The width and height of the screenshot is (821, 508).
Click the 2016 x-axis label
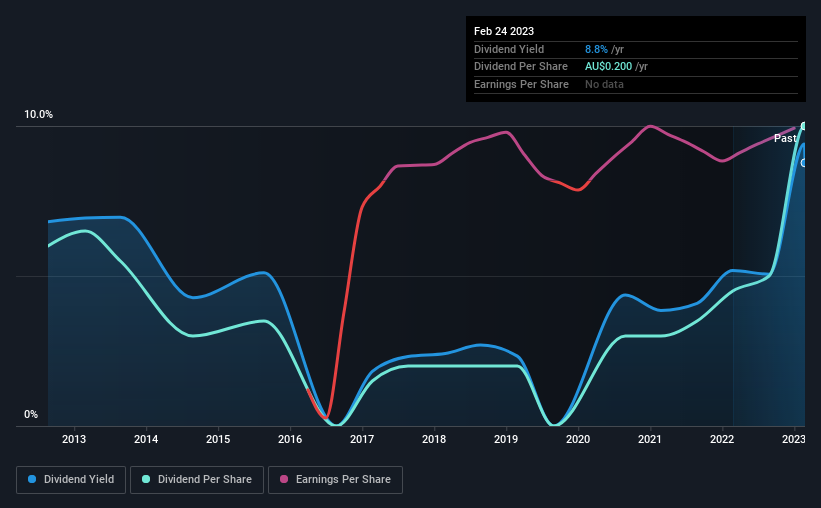click(290, 439)
